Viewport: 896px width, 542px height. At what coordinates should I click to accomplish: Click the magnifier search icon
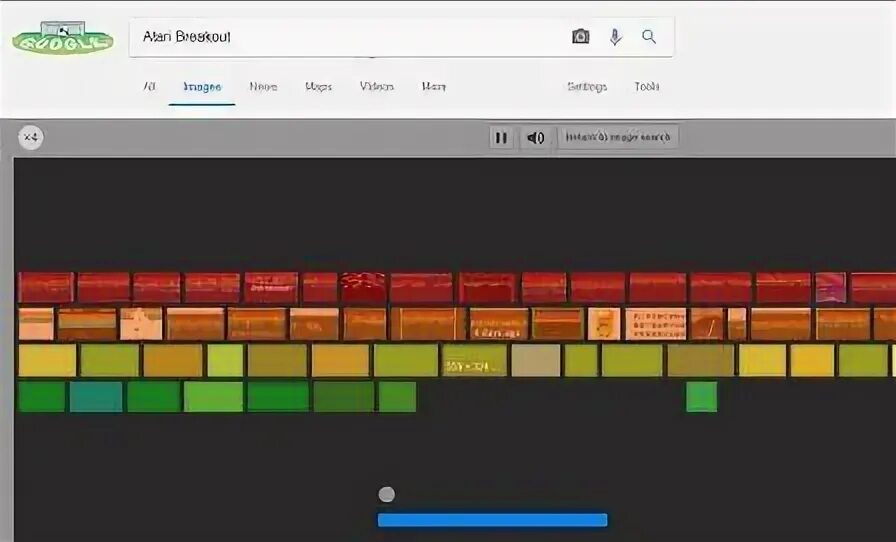(x=649, y=37)
